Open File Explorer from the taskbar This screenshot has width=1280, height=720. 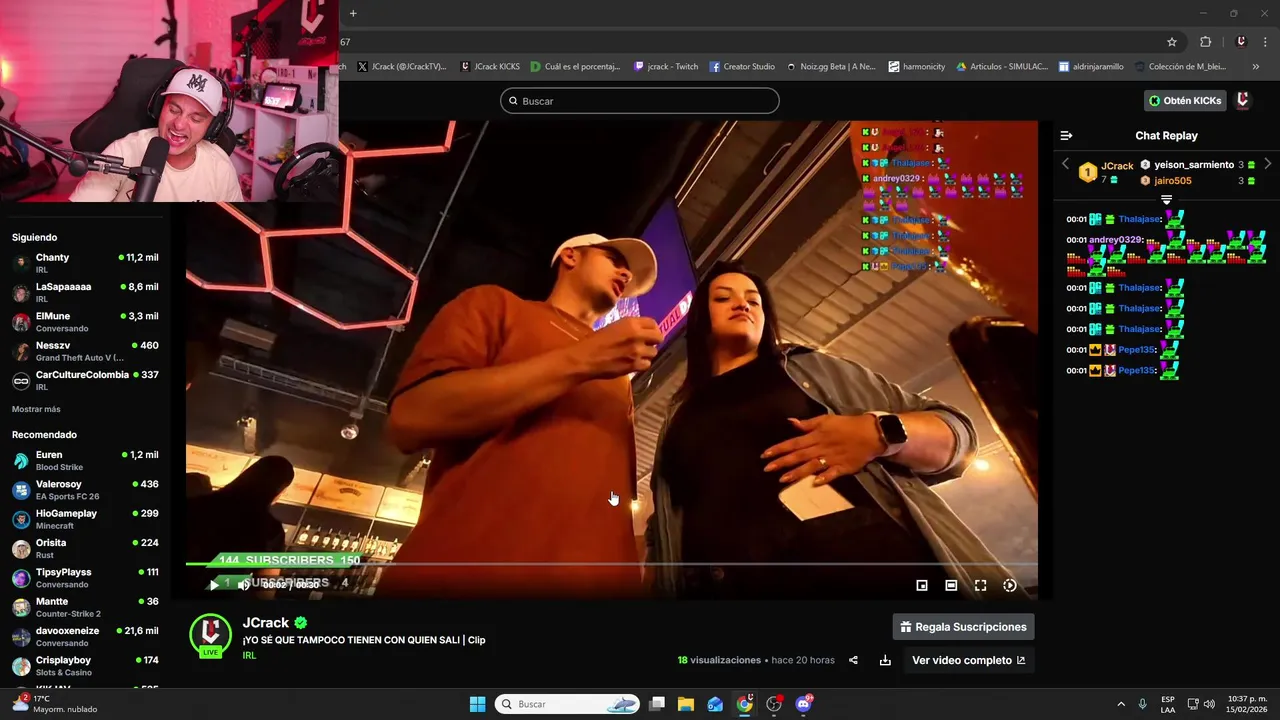click(x=686, y=704)
